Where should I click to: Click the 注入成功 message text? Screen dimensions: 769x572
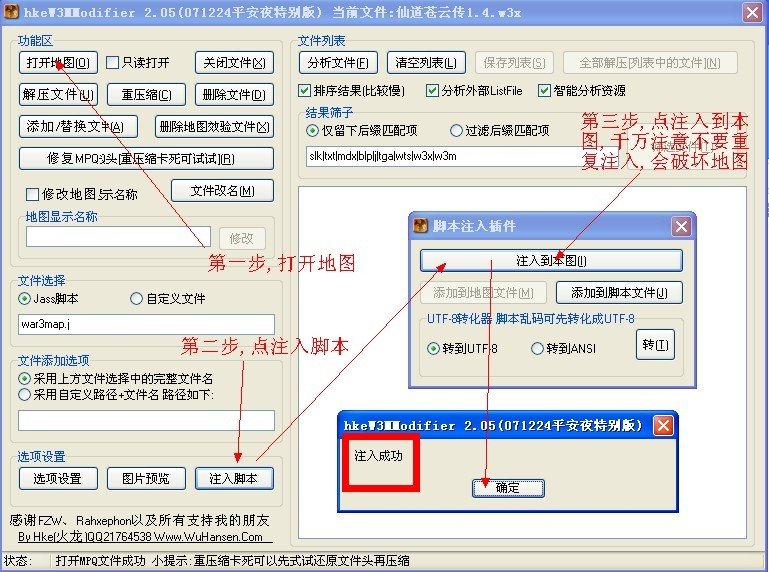point(379,456)
